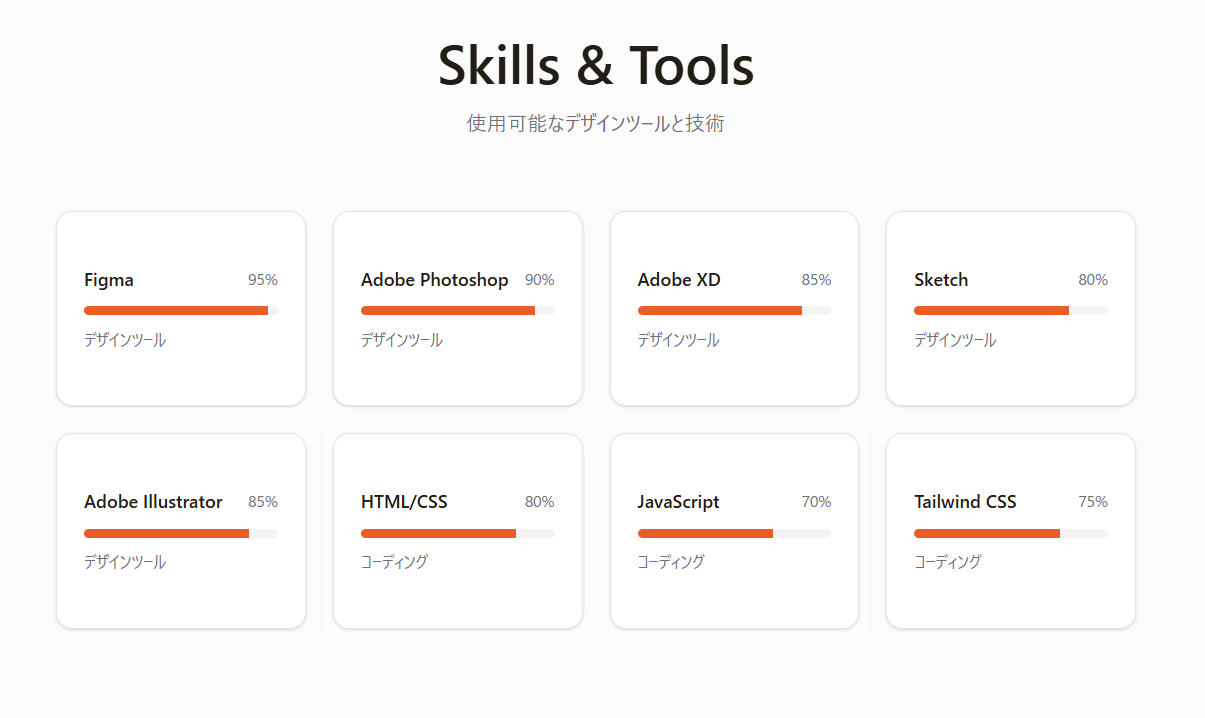1205x718 pixels.
Task: Click the HTML/CSS card title
Action: pyautogui.click(x=404, y=502)
